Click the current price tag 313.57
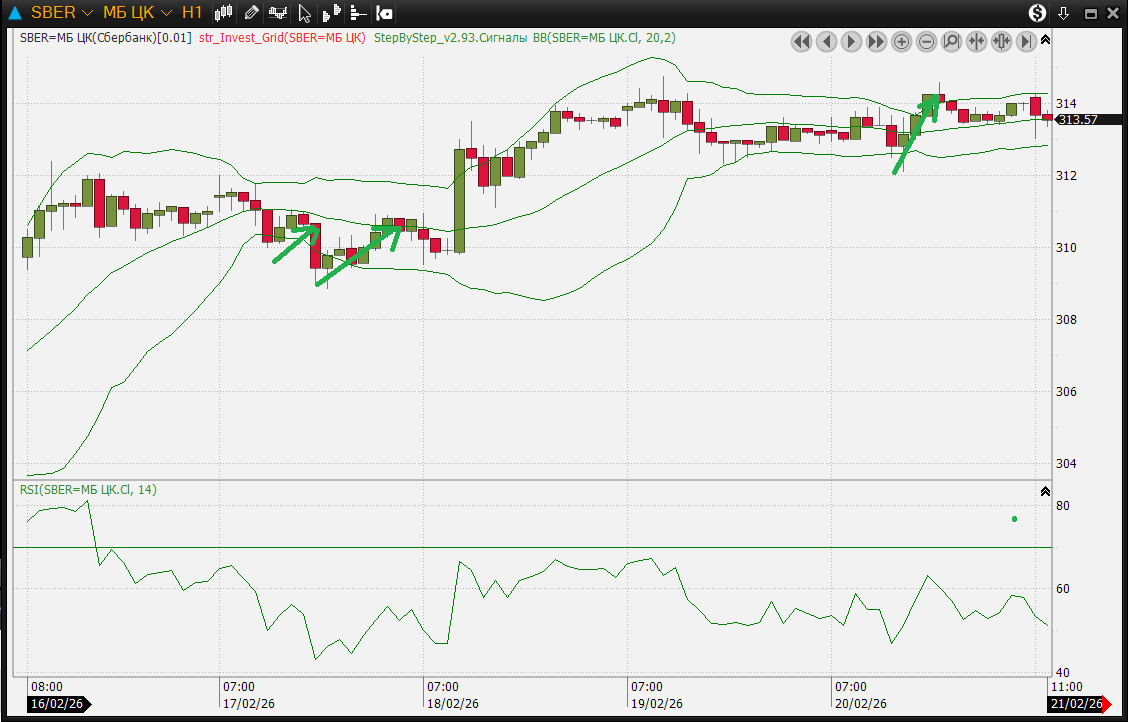 click(1089, 120)
